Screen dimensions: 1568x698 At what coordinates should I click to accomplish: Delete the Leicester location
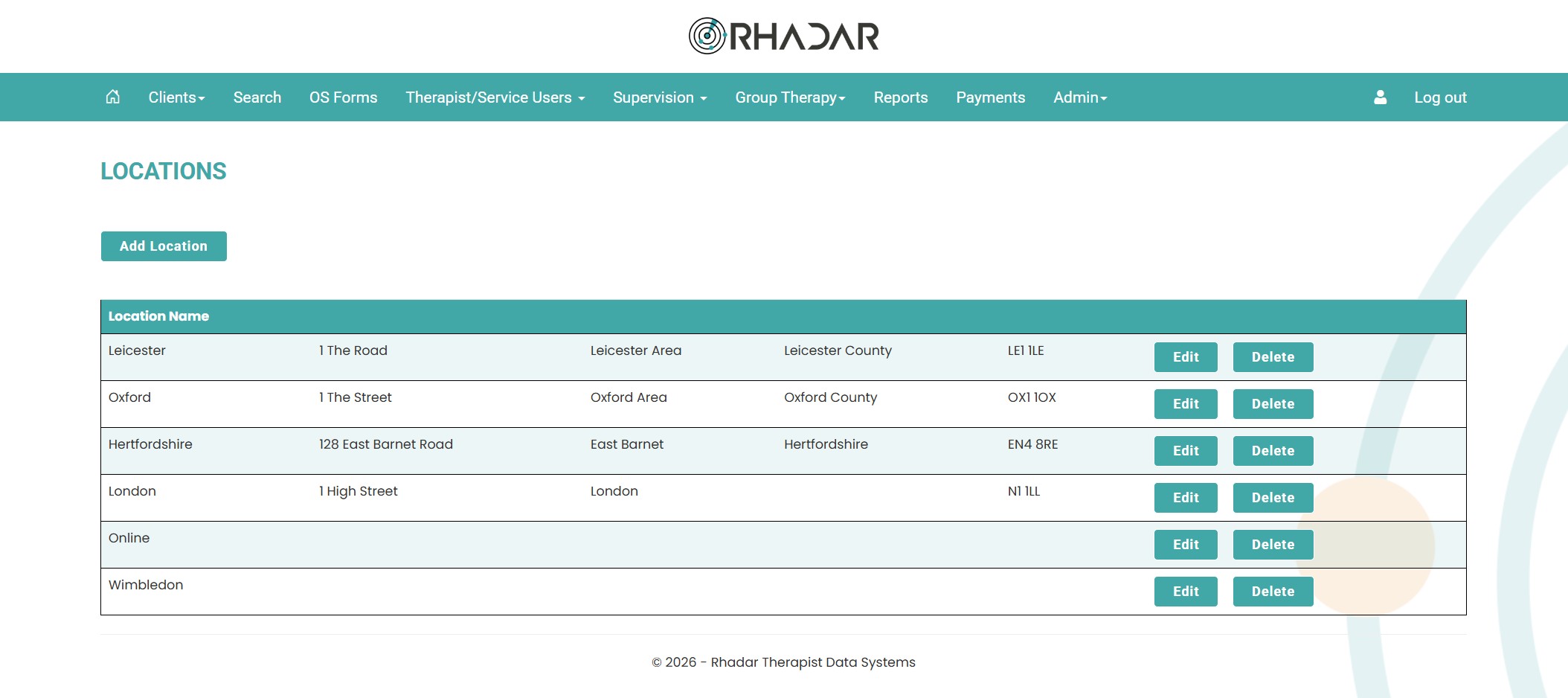1273,357
